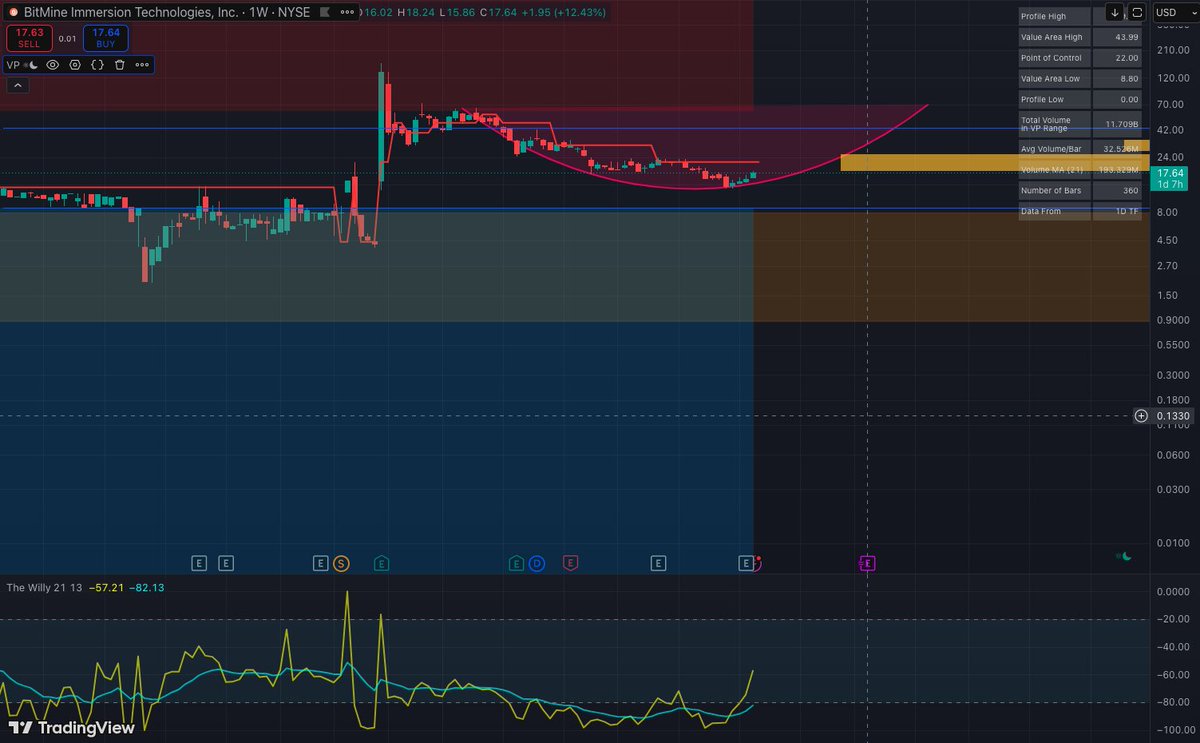1200x743 pixels.
Task: Click the teal -82.13 Willy value
Action: 147,588
